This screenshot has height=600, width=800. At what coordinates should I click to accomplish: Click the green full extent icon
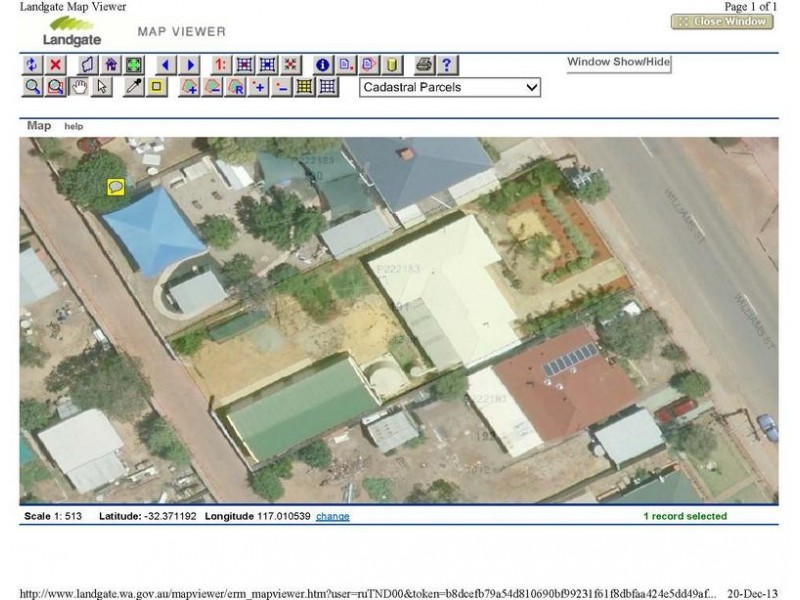[x=134, y=65]
